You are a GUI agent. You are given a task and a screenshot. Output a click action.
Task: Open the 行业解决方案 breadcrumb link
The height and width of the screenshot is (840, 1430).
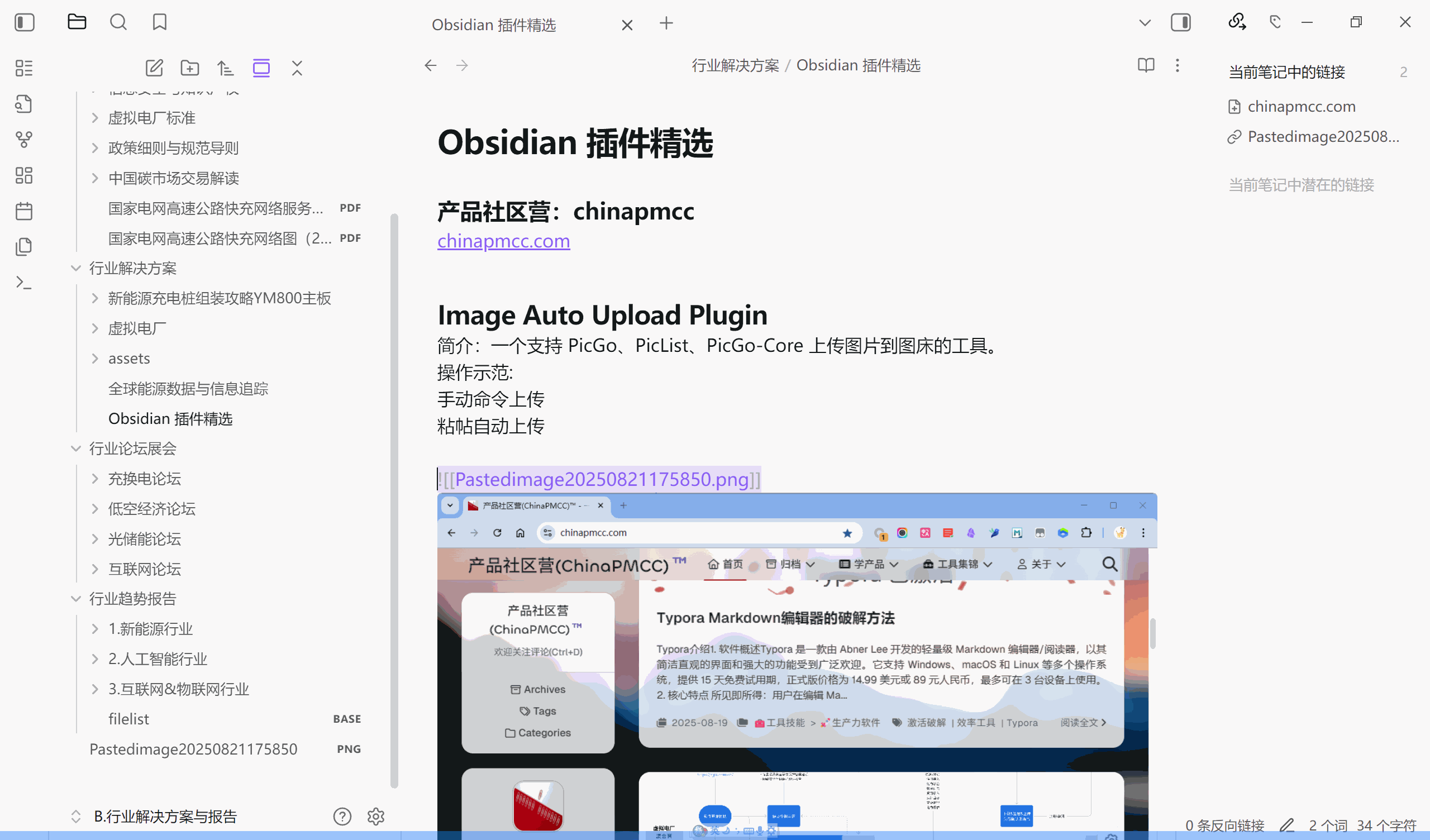pos(736,65)
